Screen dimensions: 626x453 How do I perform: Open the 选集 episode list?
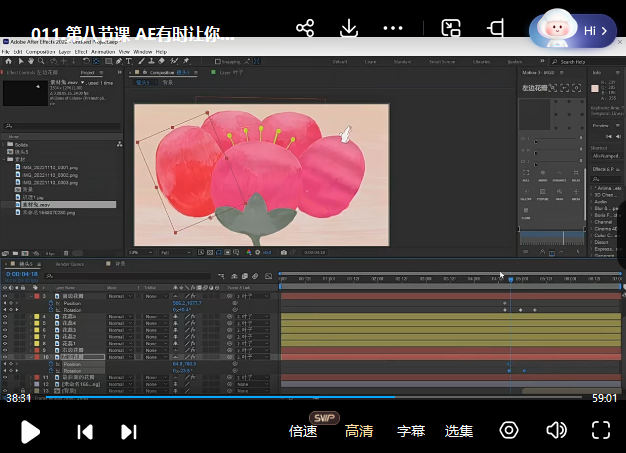click(459, 431)
